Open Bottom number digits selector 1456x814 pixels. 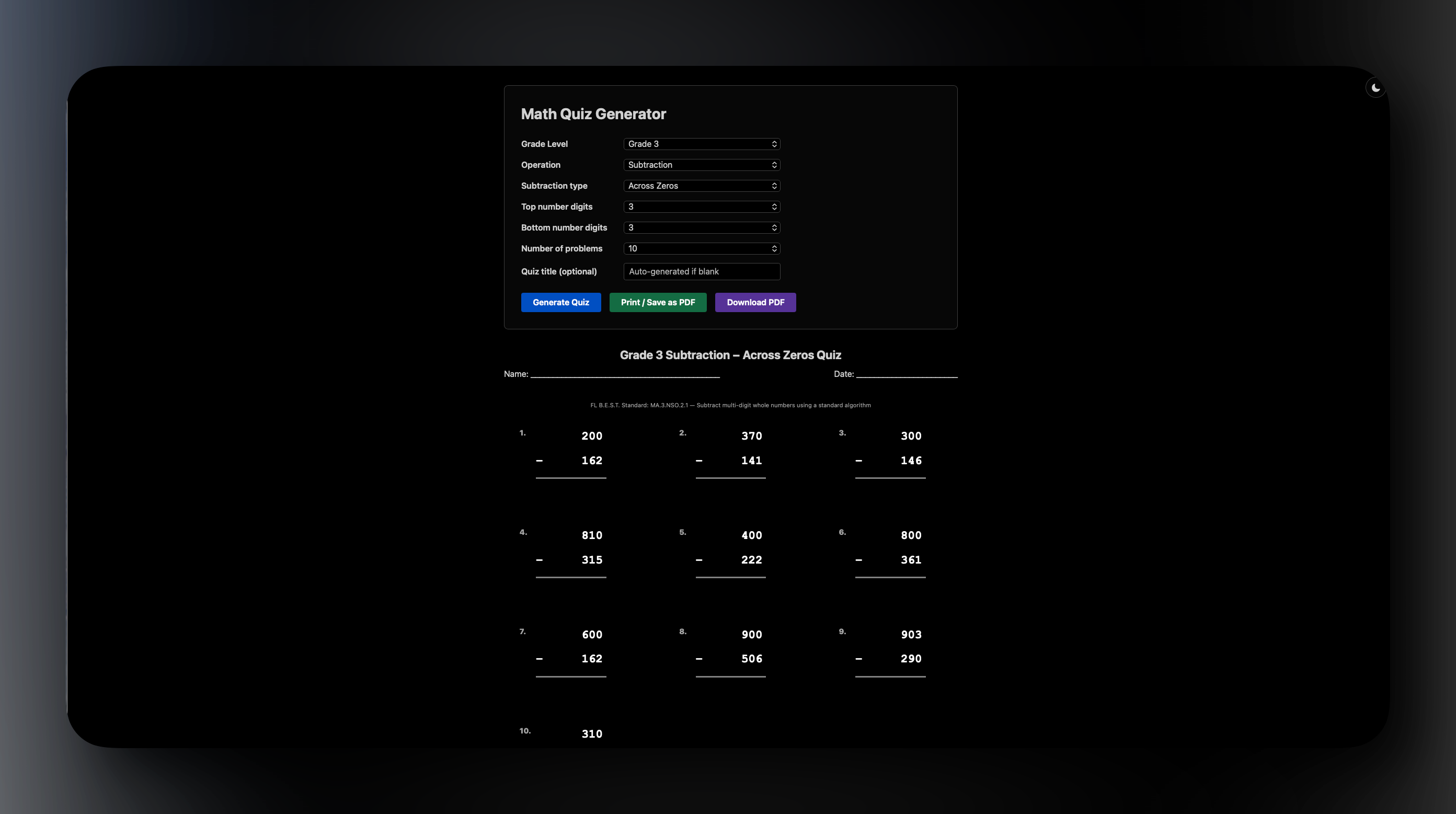702,228
